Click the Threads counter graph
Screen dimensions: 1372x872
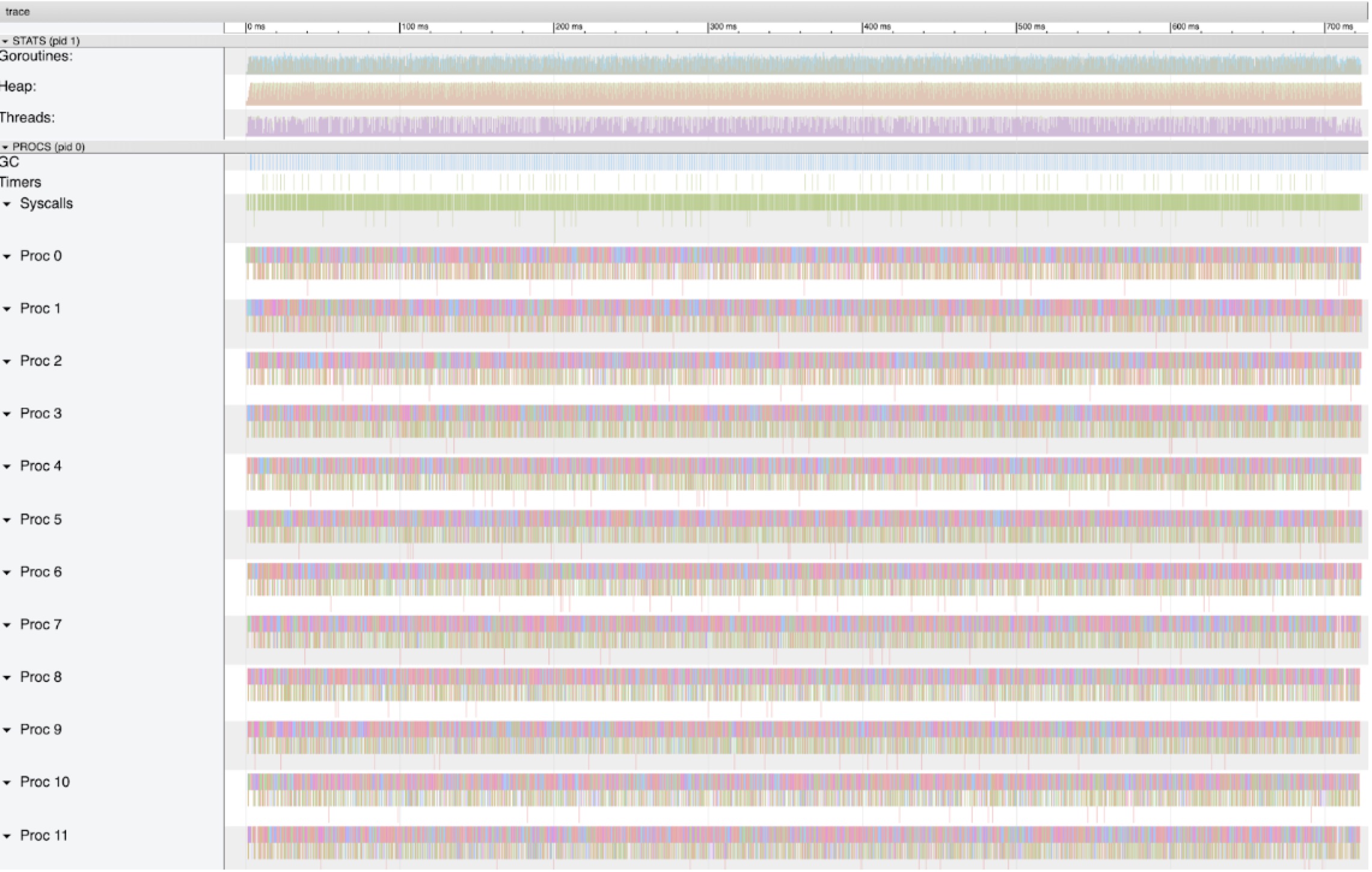[x=803, y=125]
